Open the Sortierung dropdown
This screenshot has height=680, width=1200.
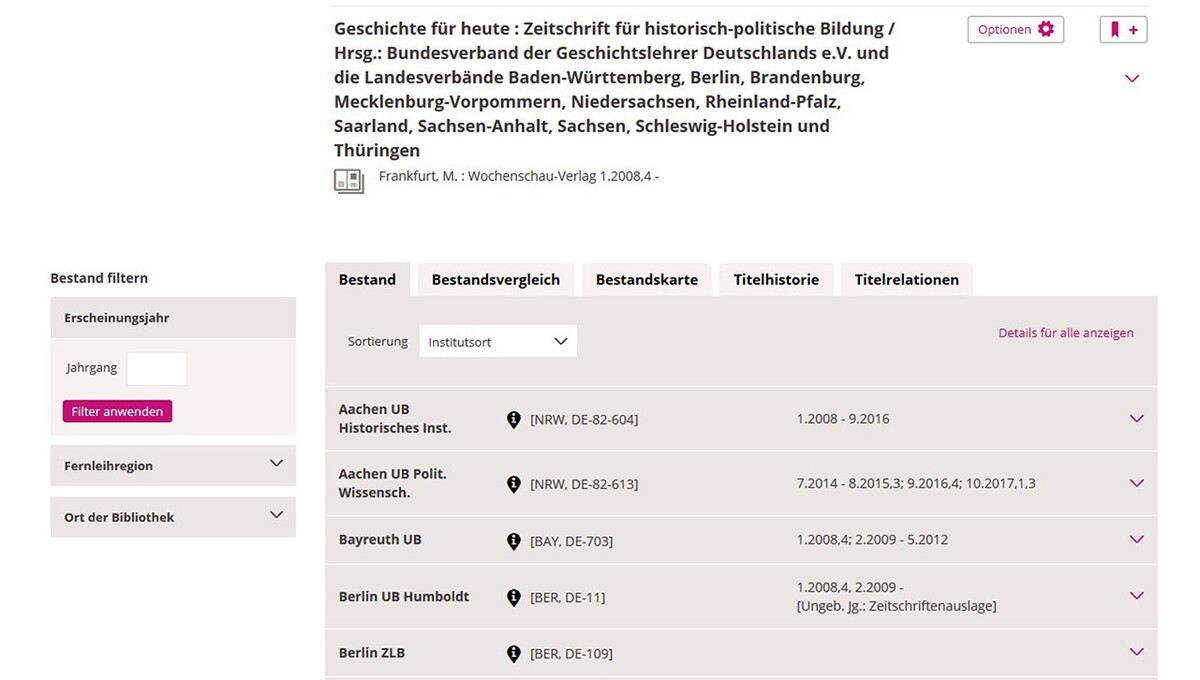(x=497, y=341)
